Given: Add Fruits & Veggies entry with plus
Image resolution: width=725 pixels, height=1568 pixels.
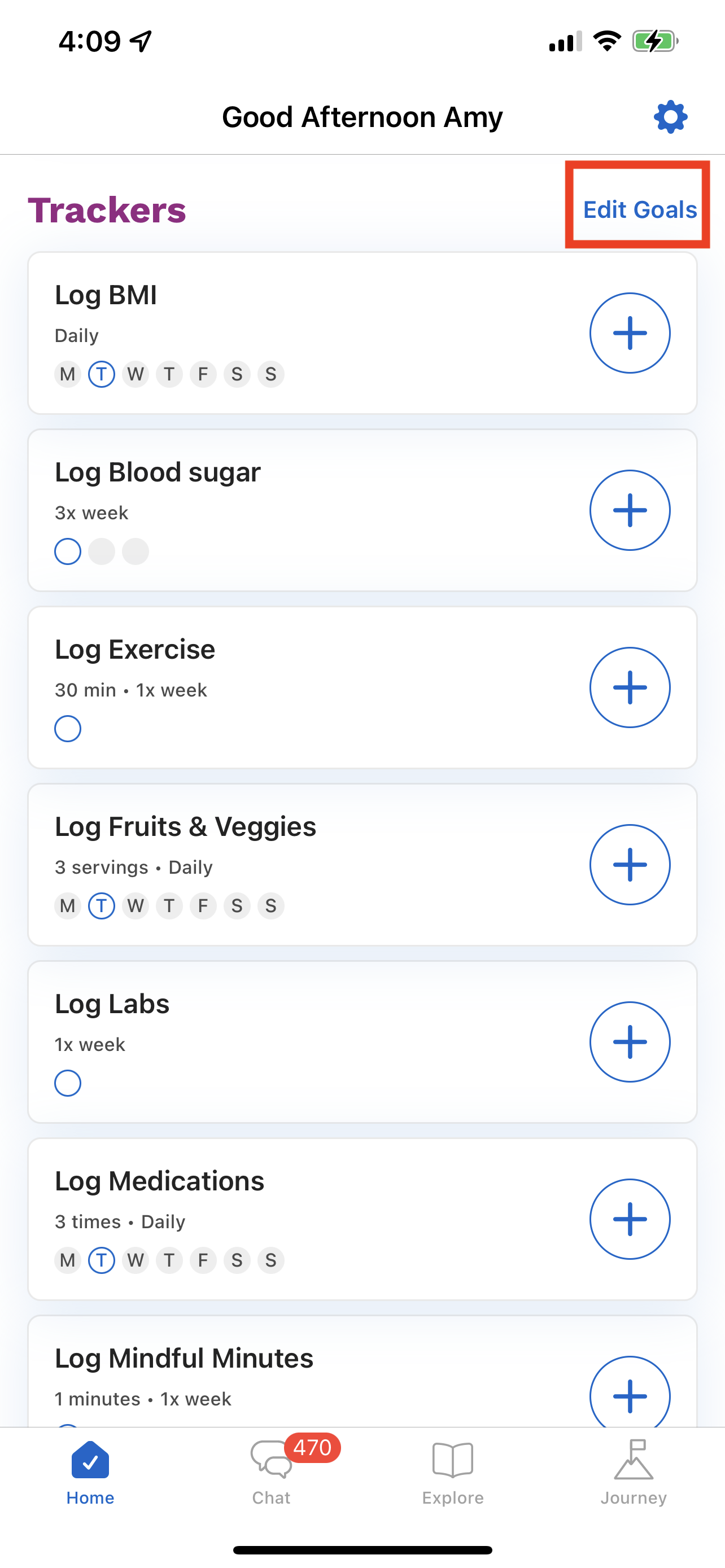Looking at the screenshot, I should (x=630, y=864).
